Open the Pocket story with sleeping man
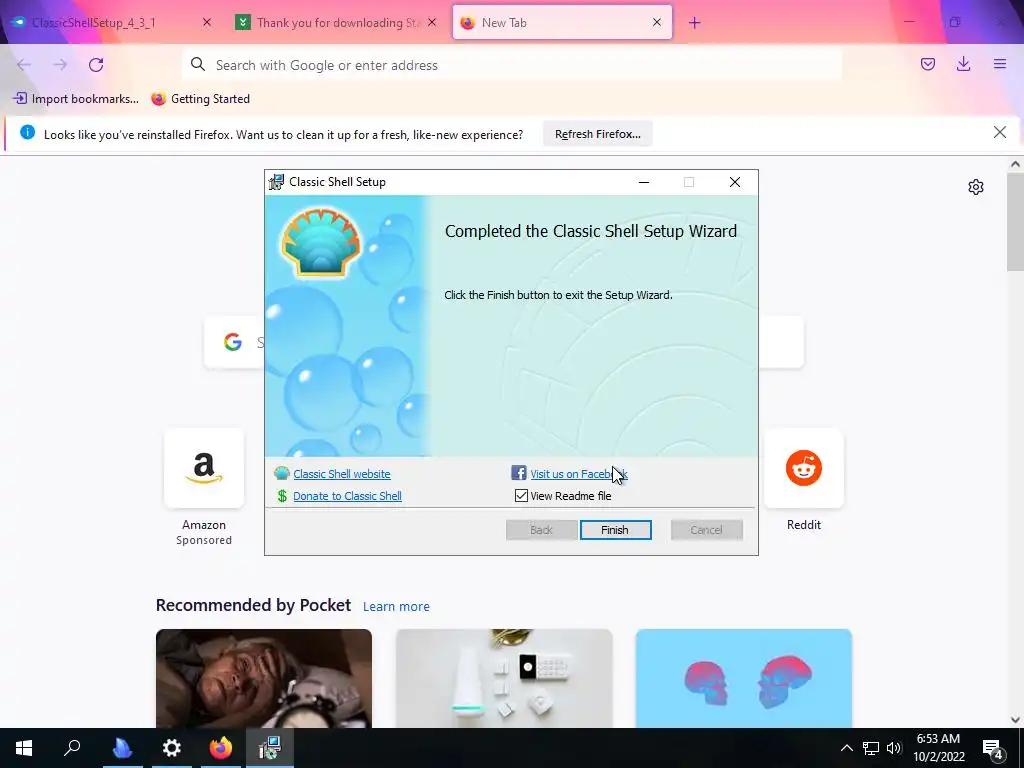This screenshot has width=1024, height=768. tap(264, 678)
